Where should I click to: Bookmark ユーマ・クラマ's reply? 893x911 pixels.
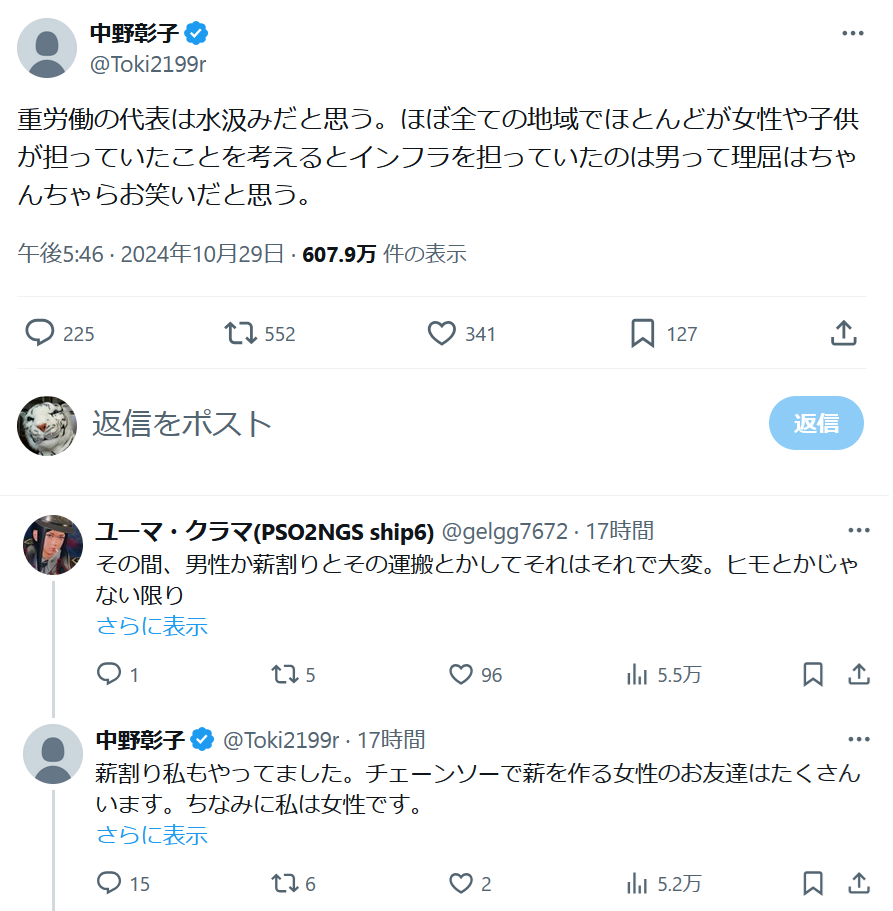[813, 675]
